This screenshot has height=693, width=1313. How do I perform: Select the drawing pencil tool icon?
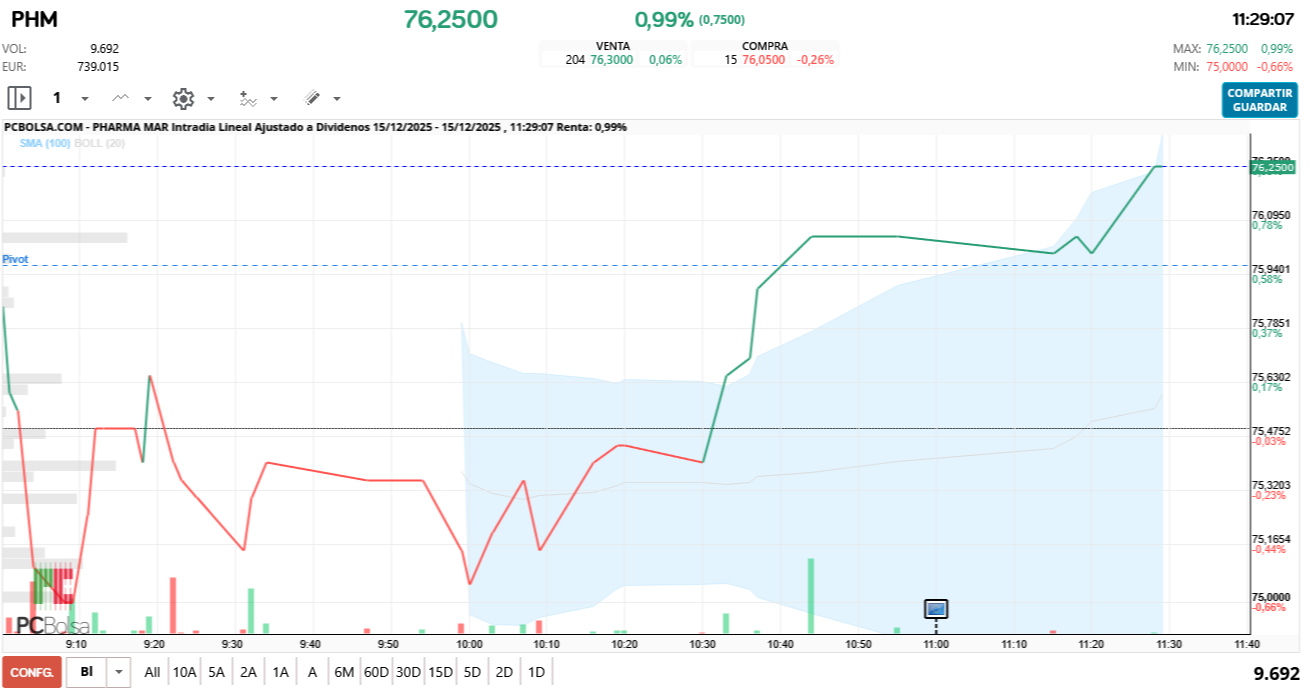coord(312,98)
